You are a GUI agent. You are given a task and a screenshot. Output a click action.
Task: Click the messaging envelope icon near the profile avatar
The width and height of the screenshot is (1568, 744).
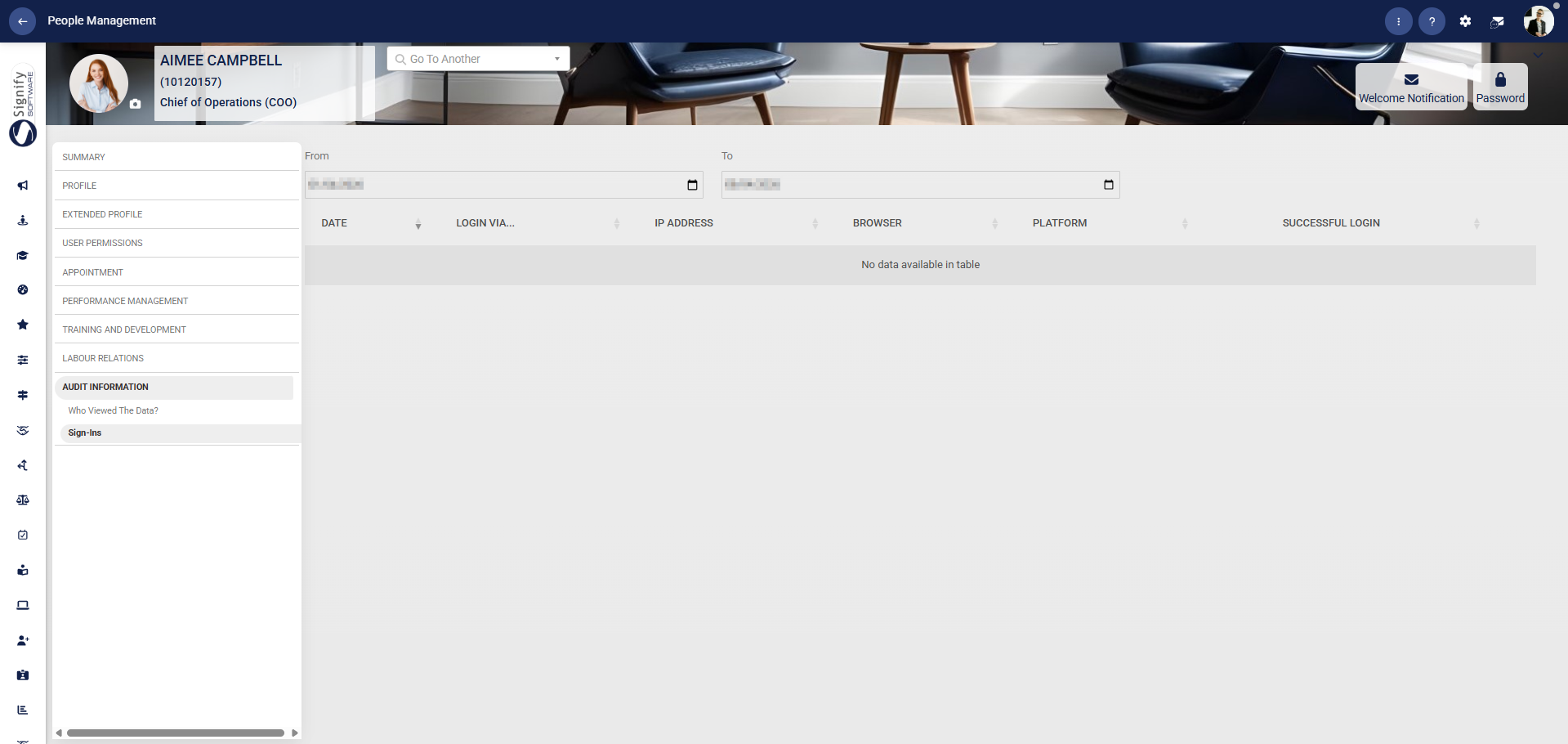click(x=1498, y=20)
